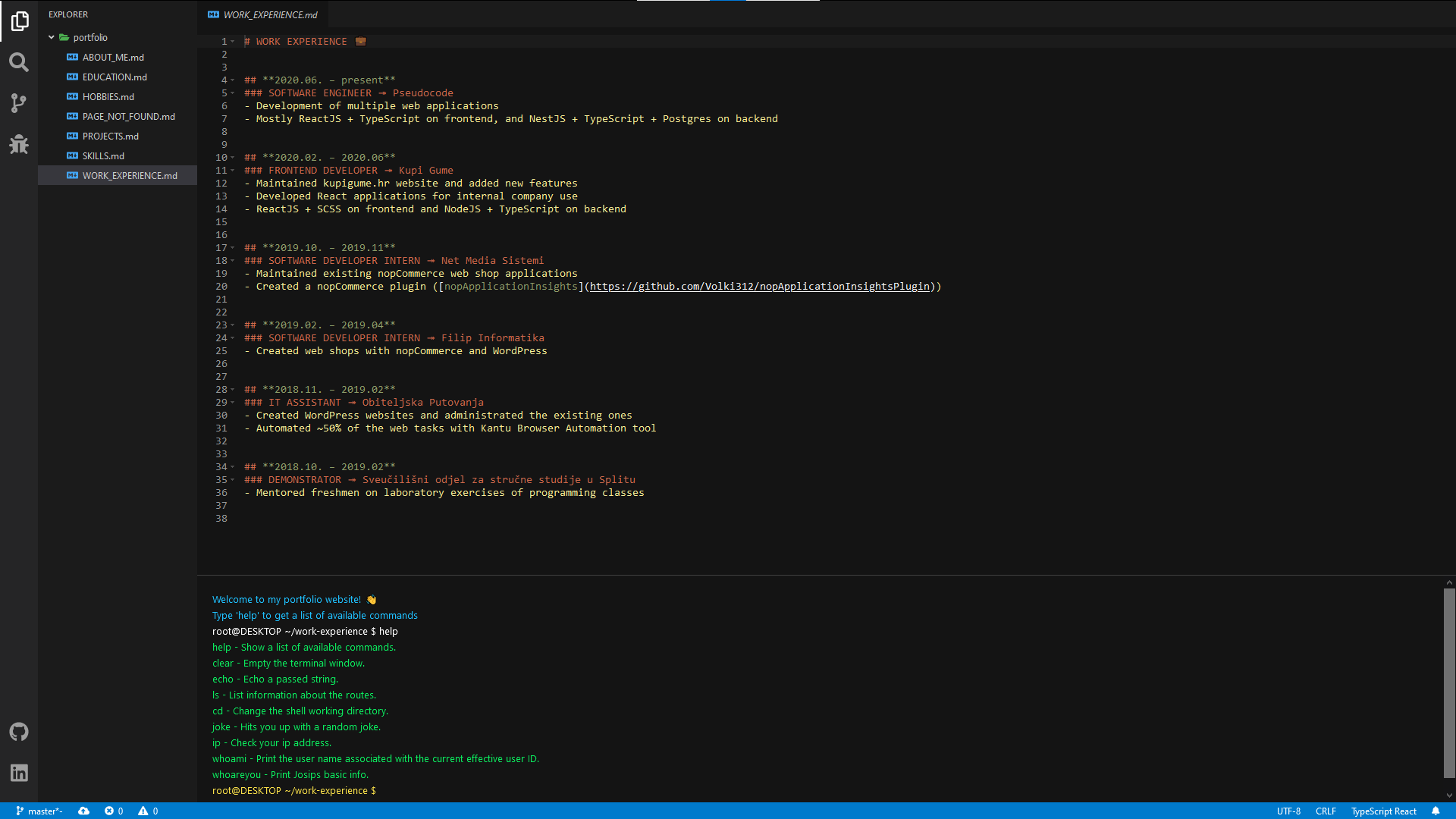Open the Debug bug icon in sidebar
The width and height of the screenshot is (1456, 819).
[x=18, y=144]
